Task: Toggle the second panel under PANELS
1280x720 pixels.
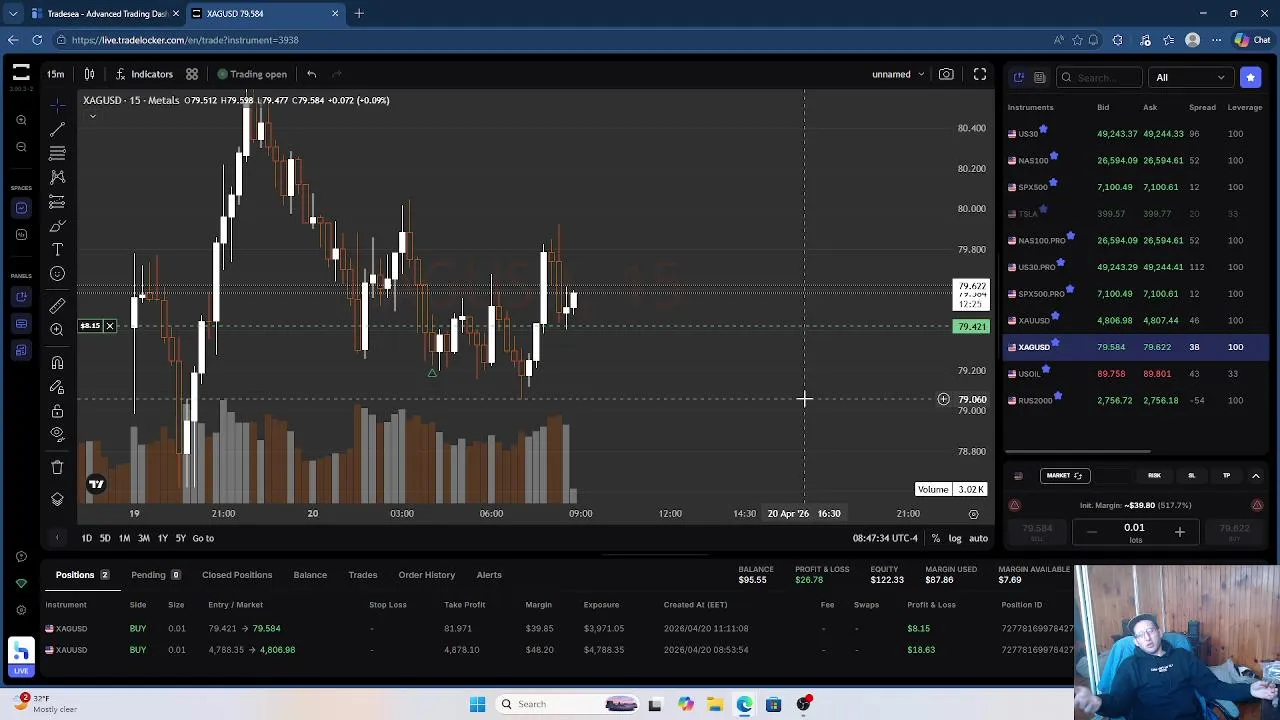Action: point(21,324)
